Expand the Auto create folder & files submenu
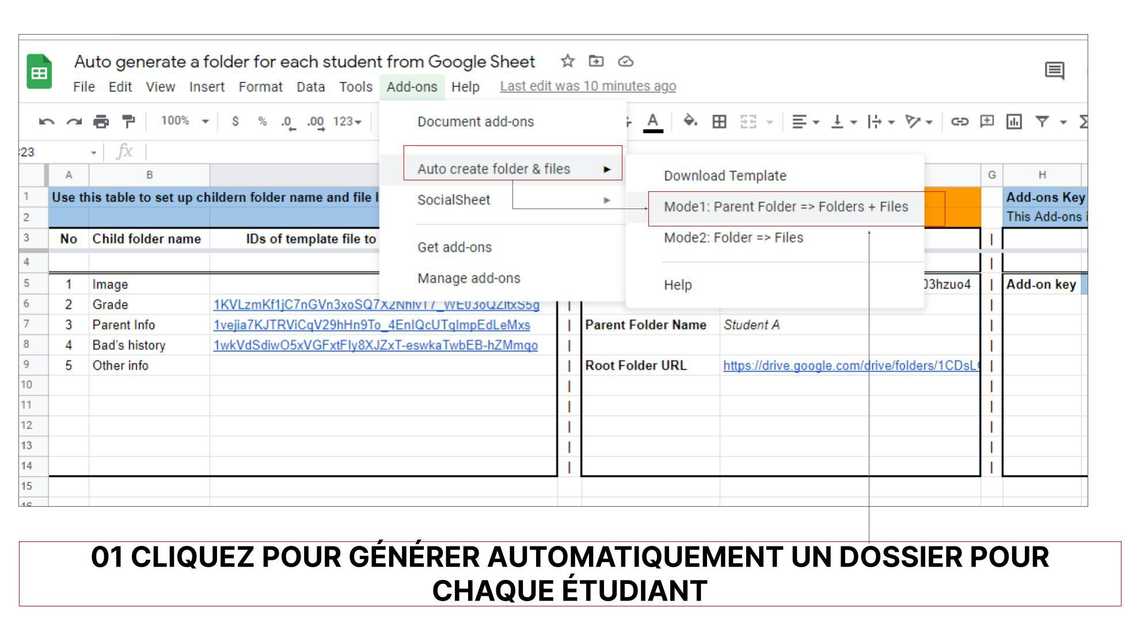1140x622 pixels. click(x=512, y=169)
